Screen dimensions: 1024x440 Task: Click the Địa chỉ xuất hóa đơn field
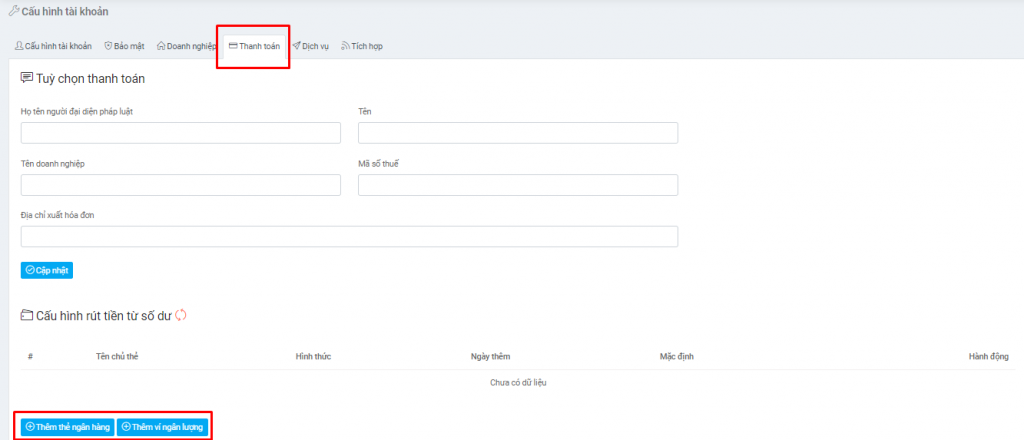[349, 236]
